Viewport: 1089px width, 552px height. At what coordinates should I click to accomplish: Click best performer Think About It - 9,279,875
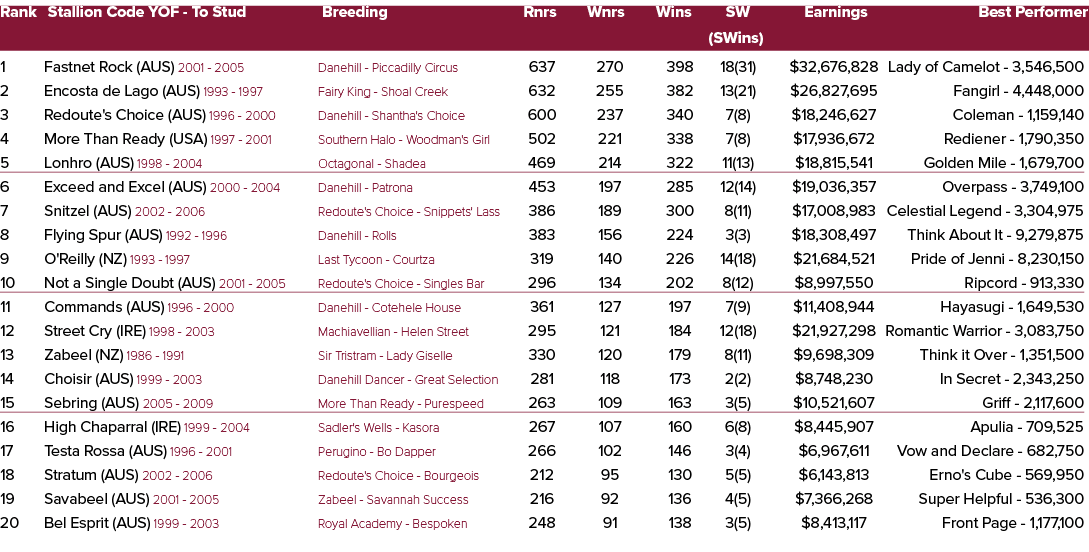click(995, 235)
